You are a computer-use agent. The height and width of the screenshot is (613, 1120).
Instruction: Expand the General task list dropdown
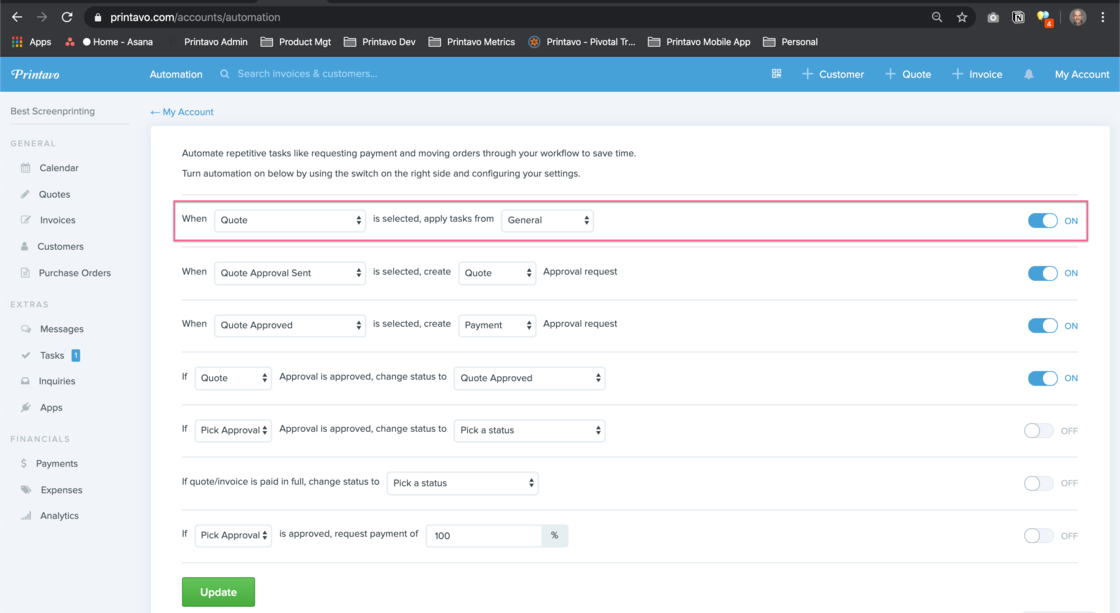coord(547,220)
